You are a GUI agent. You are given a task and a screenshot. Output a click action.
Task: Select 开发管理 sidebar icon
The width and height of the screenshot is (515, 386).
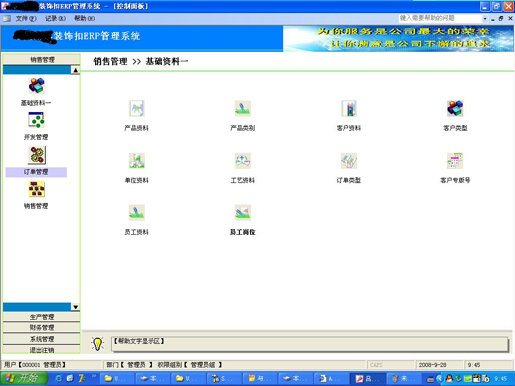36,120
